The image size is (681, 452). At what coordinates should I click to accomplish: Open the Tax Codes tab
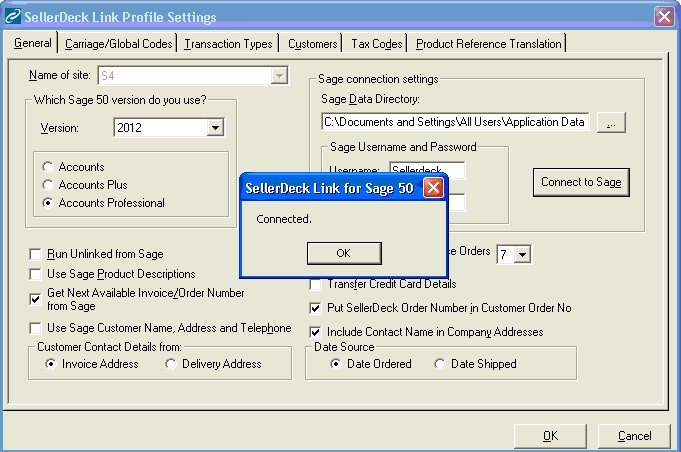(x=377, y=44)
